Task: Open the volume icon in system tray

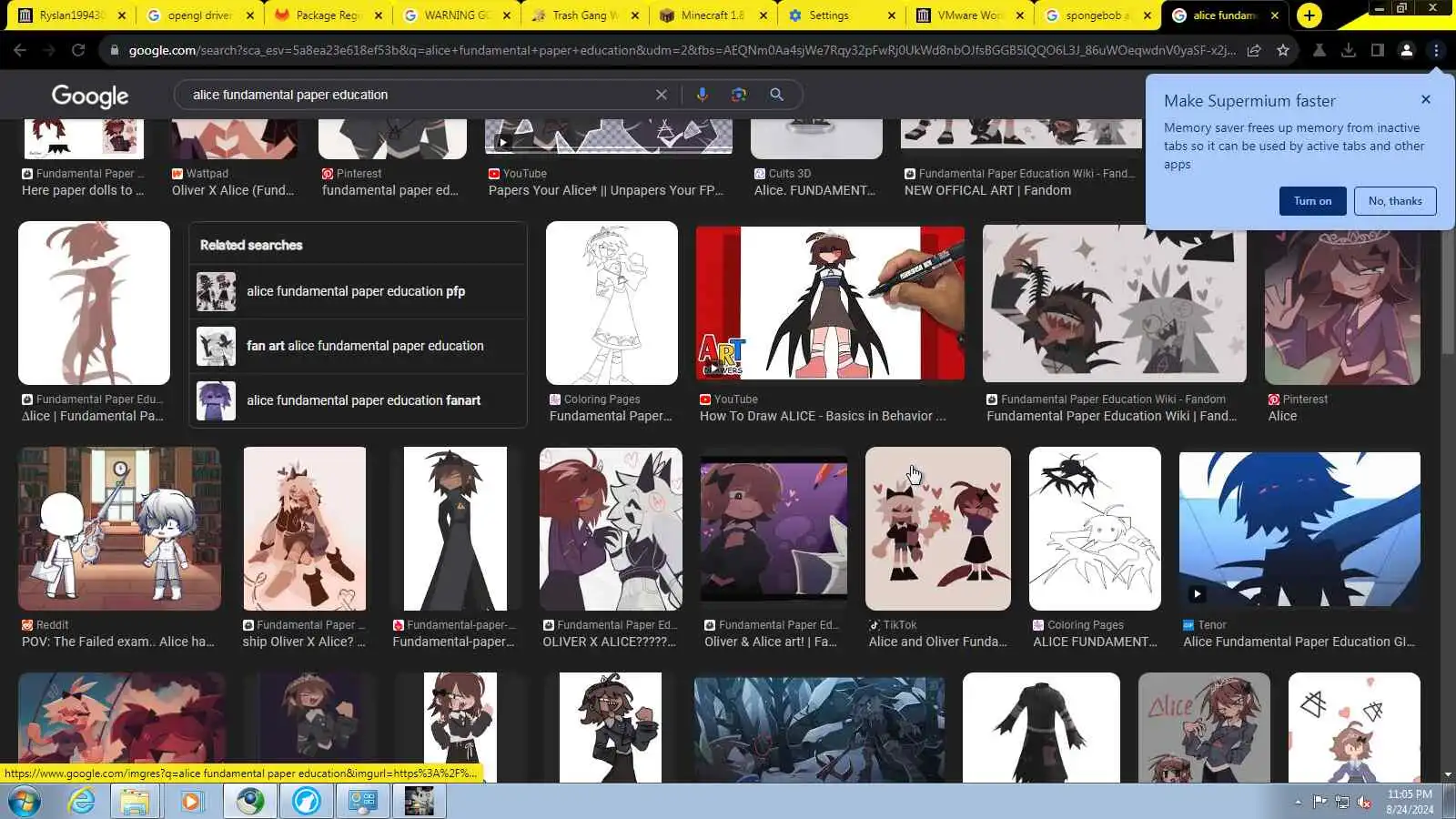Action: coord(1364,802)
